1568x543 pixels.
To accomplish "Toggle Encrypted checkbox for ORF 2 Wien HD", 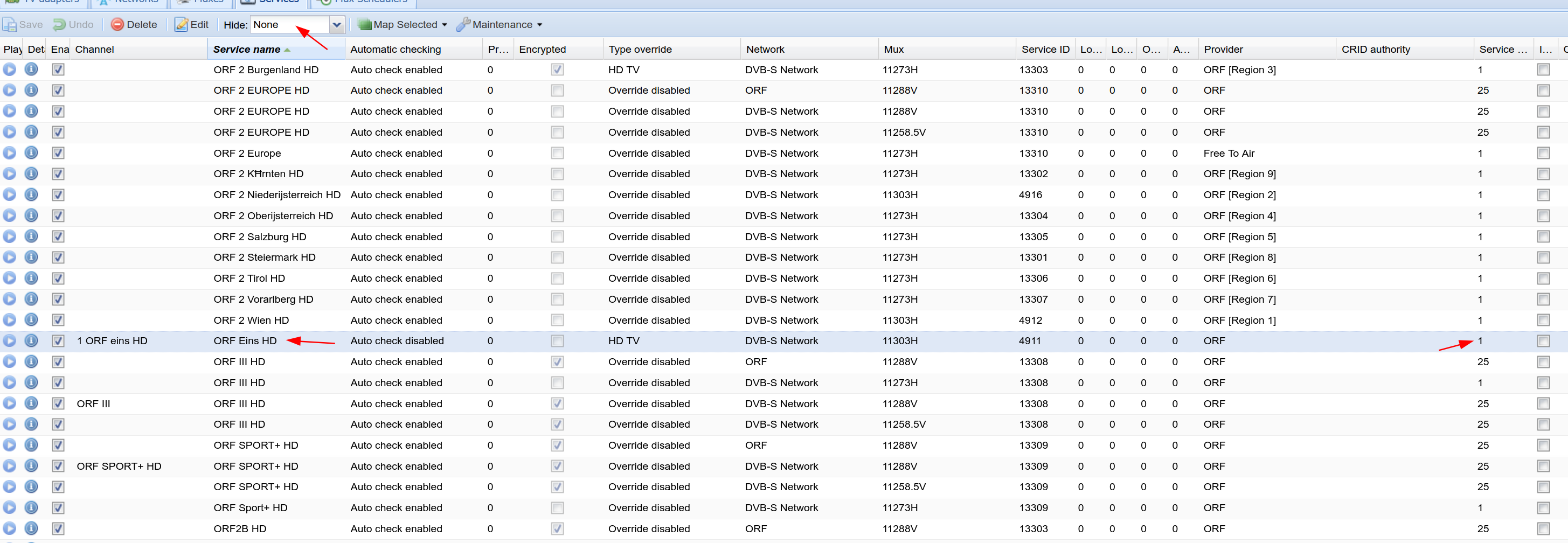I will [x=557, y=319].
